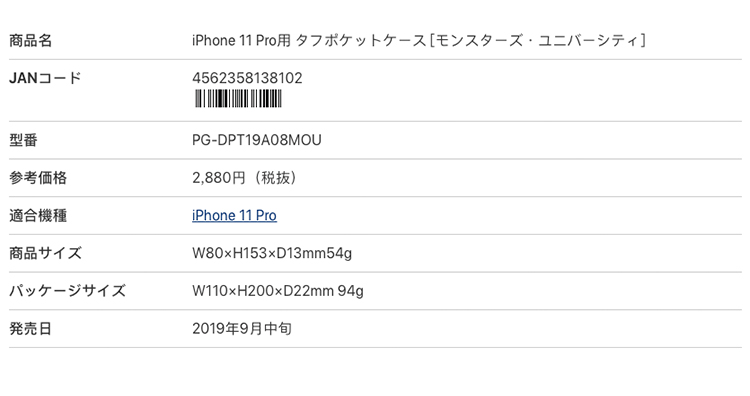Click the release date 2019年9月中旬
Screen dimensions: 750x396
click(242, 329)
